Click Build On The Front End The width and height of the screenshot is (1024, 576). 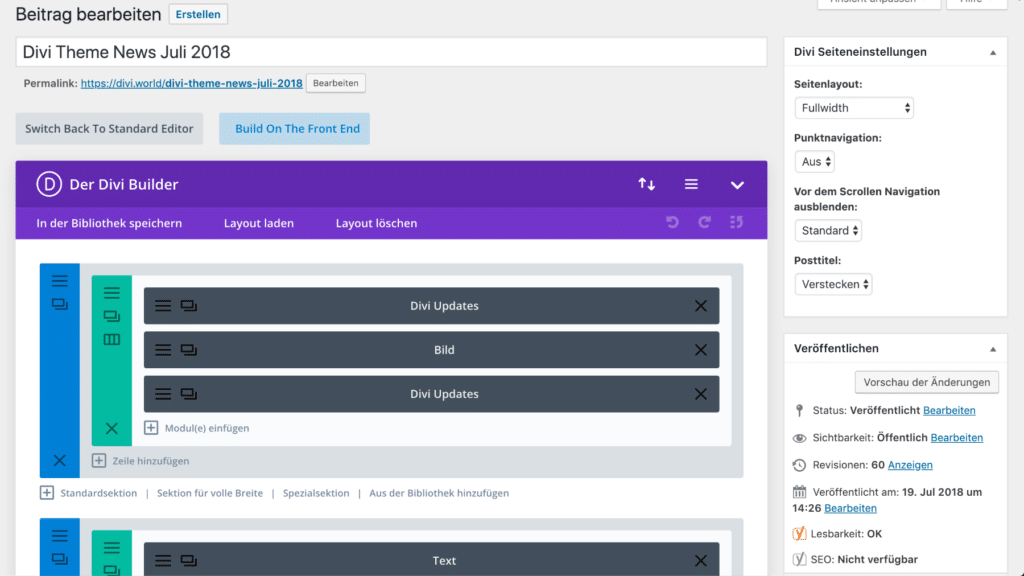295,129
